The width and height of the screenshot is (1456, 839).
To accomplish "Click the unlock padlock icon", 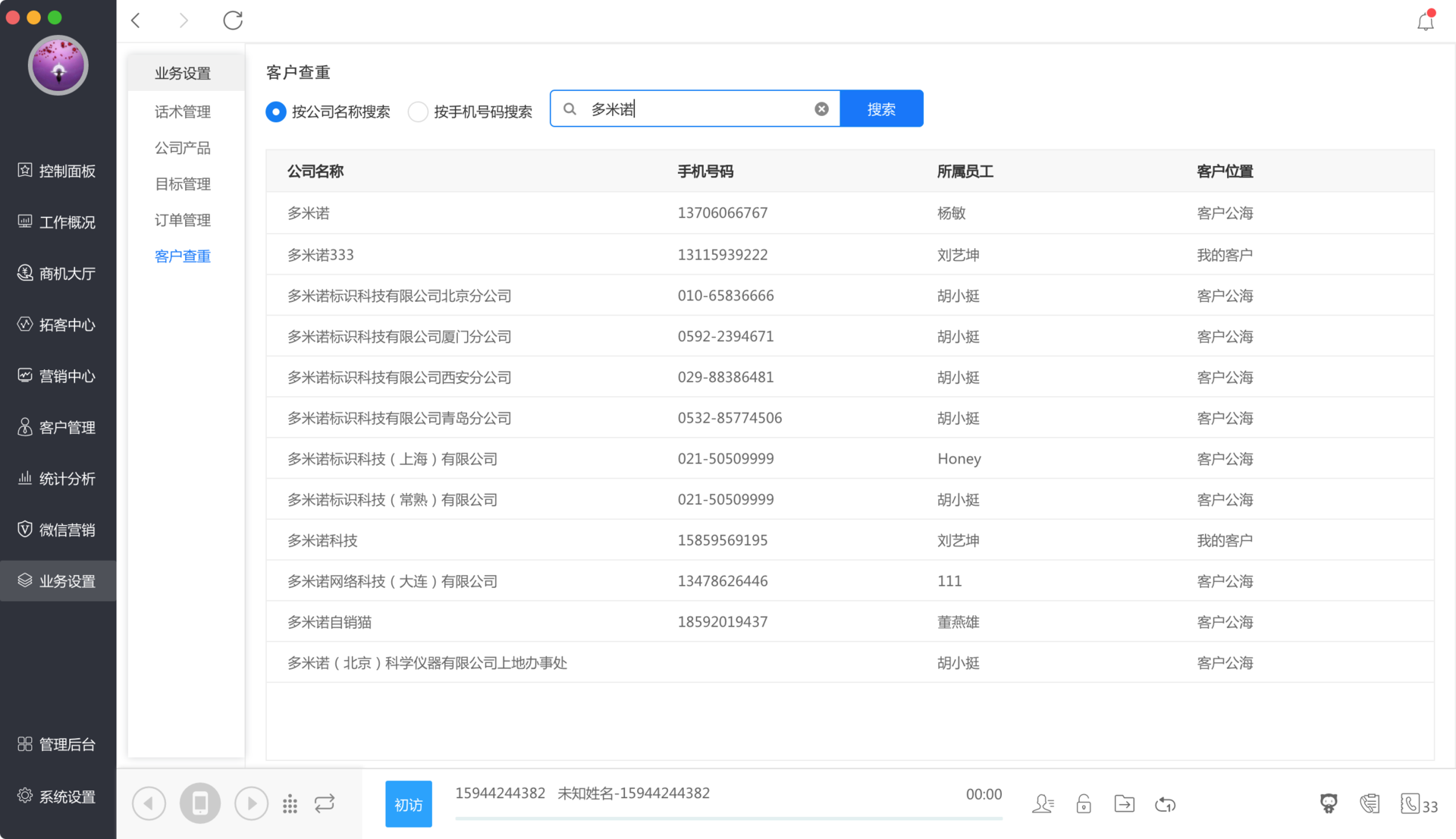I will tap(1084, 803).
